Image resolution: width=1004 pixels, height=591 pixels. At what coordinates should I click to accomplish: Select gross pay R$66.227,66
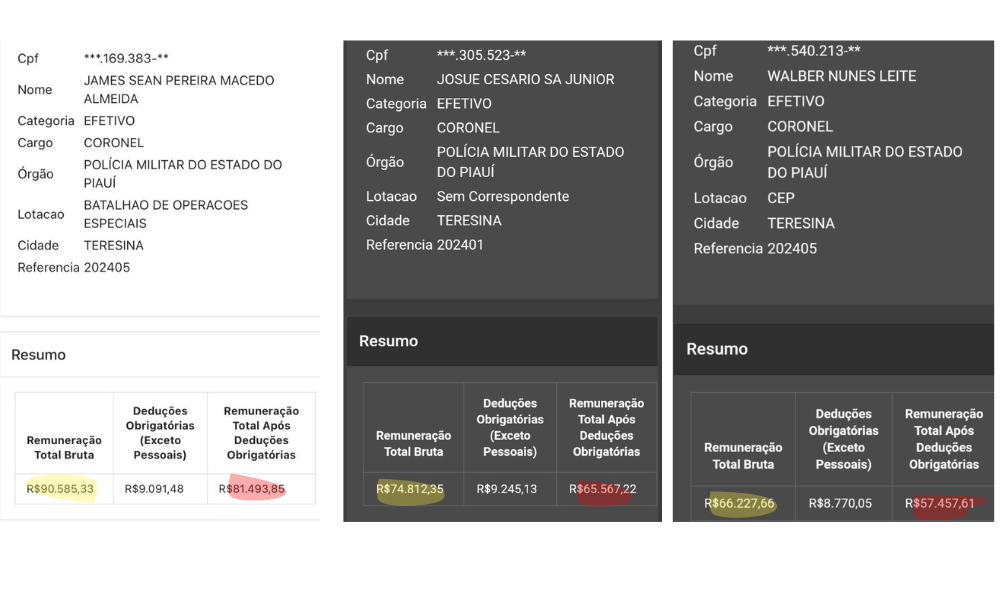click(x=739, y=503)
